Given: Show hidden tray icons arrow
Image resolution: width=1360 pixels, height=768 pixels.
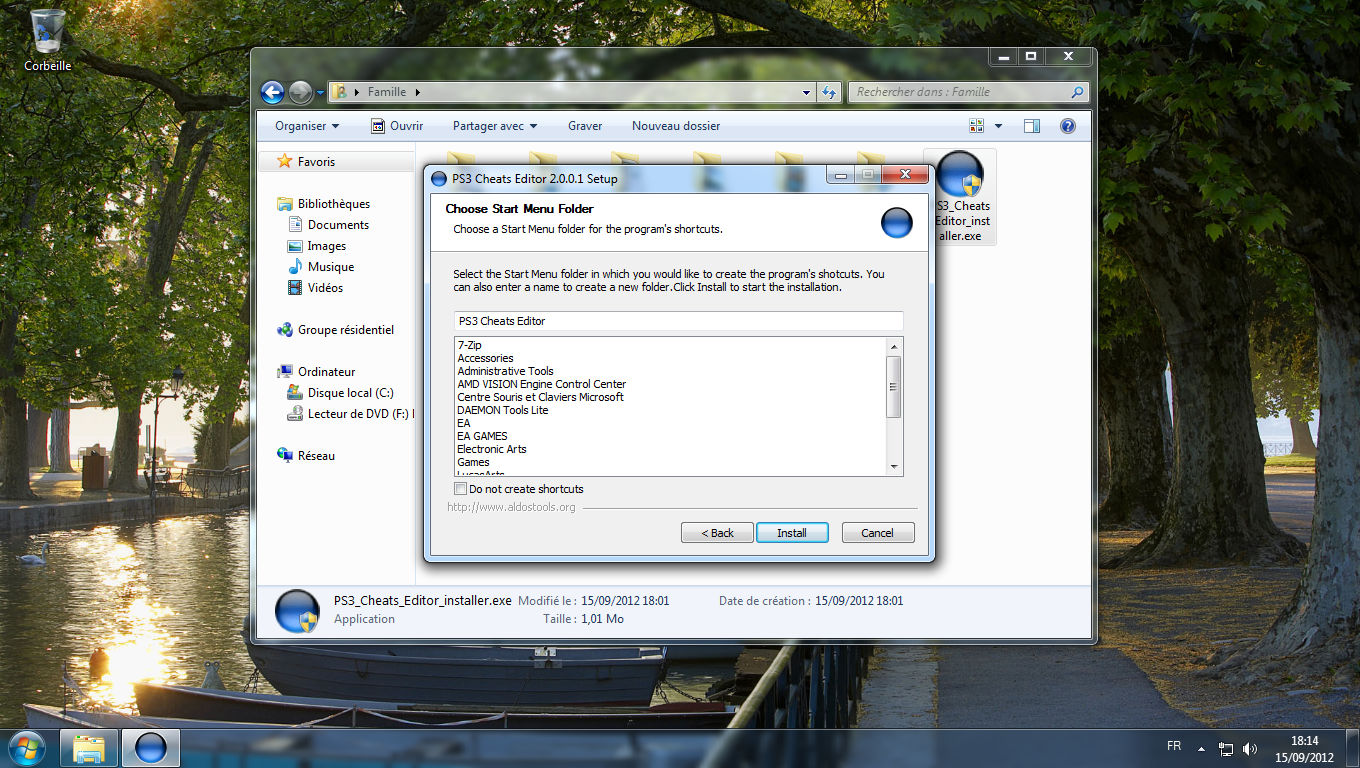Looking at the screenshot, I should tap(1201, 748).
